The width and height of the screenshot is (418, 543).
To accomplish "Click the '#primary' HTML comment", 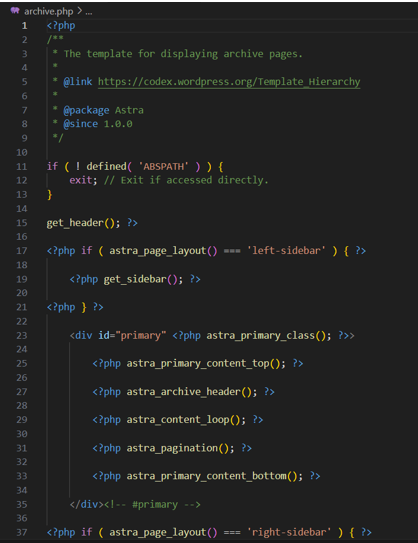I will tap(152, 505).
